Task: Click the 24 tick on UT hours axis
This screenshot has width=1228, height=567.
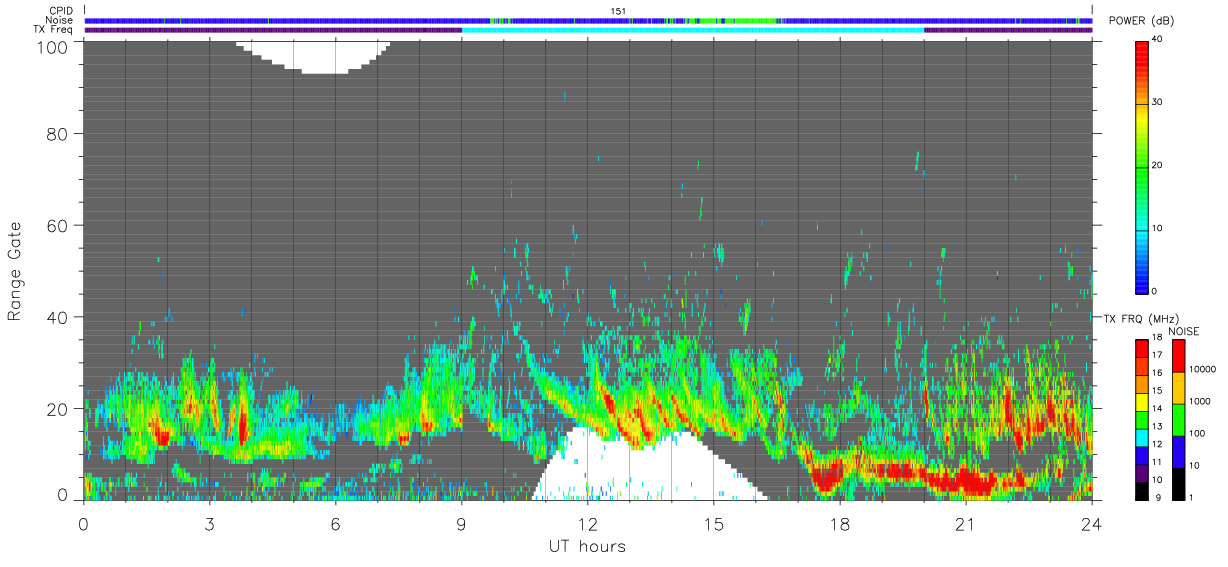Action: [1091, 524]
